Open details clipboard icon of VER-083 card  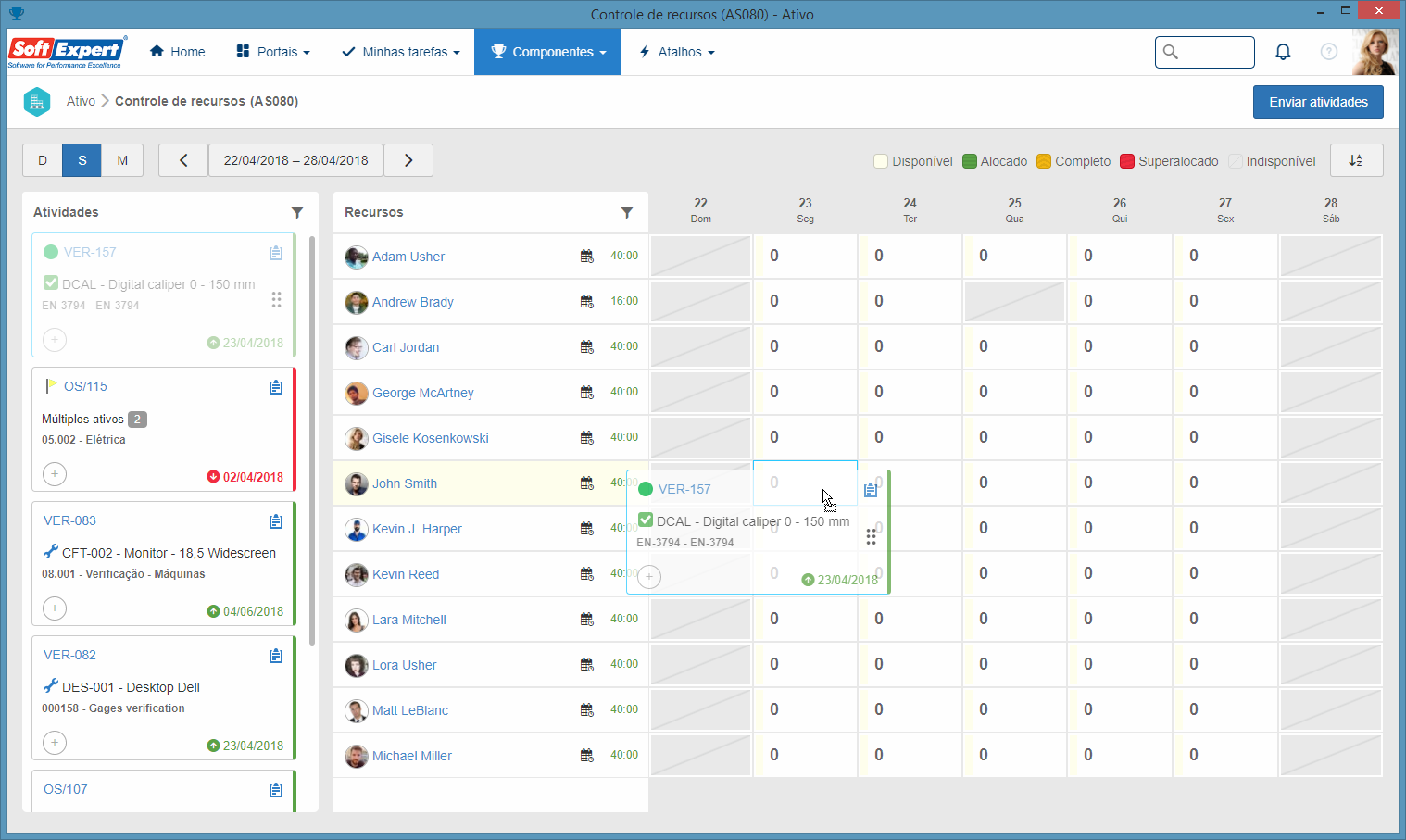[276, 521]
